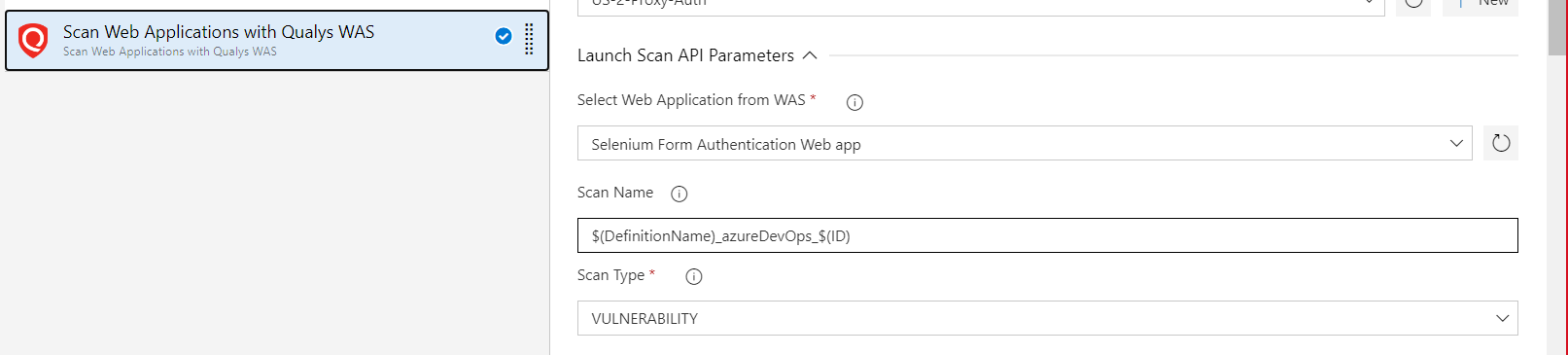The width and height of the screenshot is (1568, 355).
Task: Select the Scan Web Applications with Qualys WAS task
Action: coord(277,41)
